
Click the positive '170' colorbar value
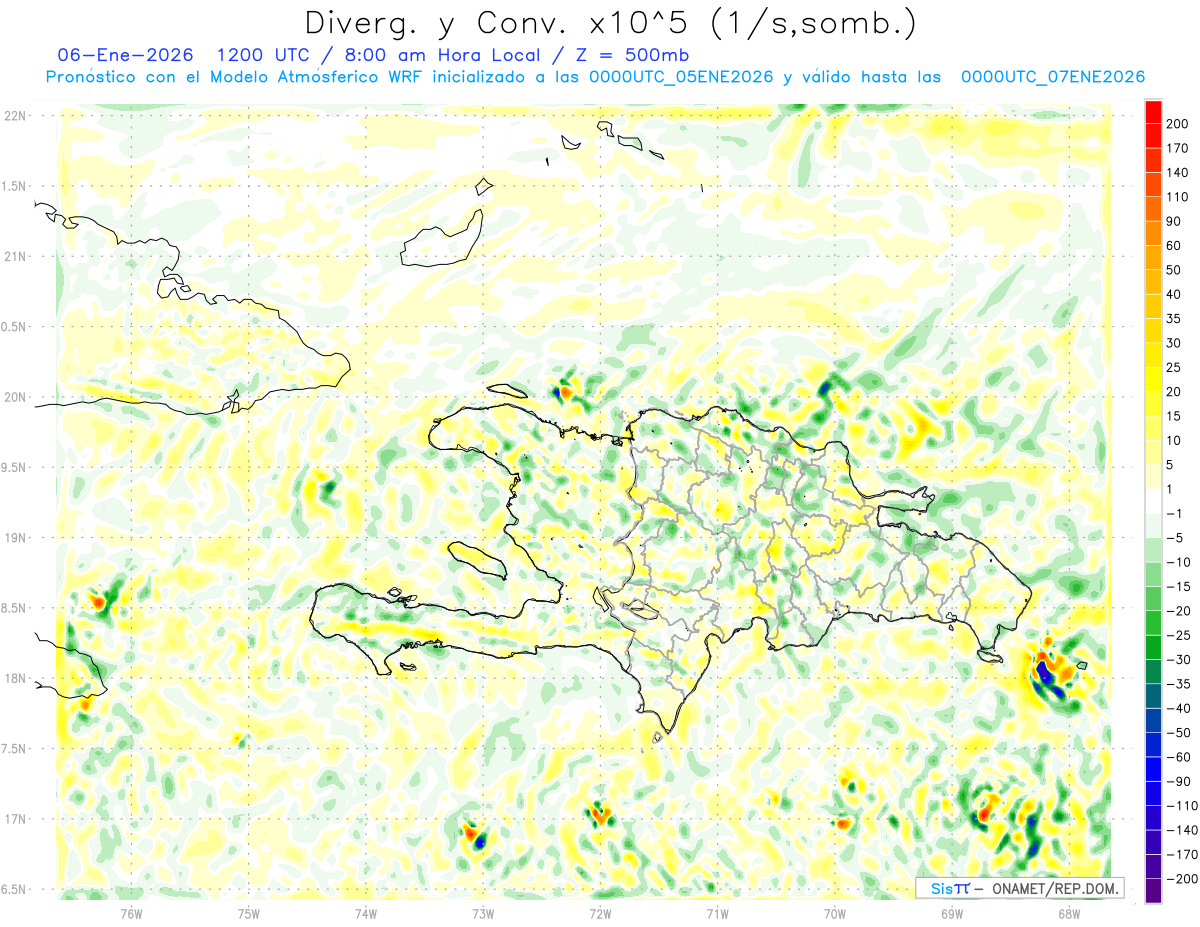click(x=1177, y=148)
